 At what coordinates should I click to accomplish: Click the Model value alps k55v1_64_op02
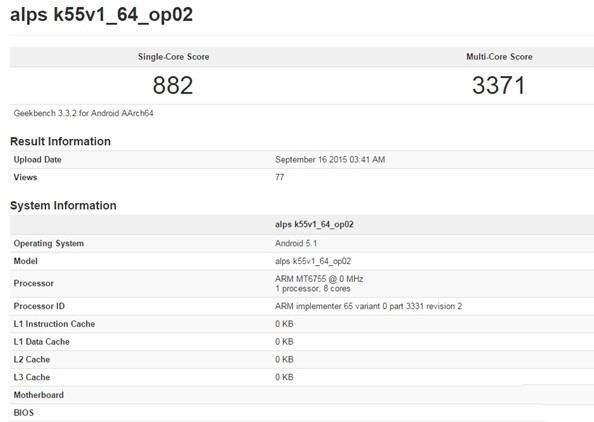(x=313, y=261)
